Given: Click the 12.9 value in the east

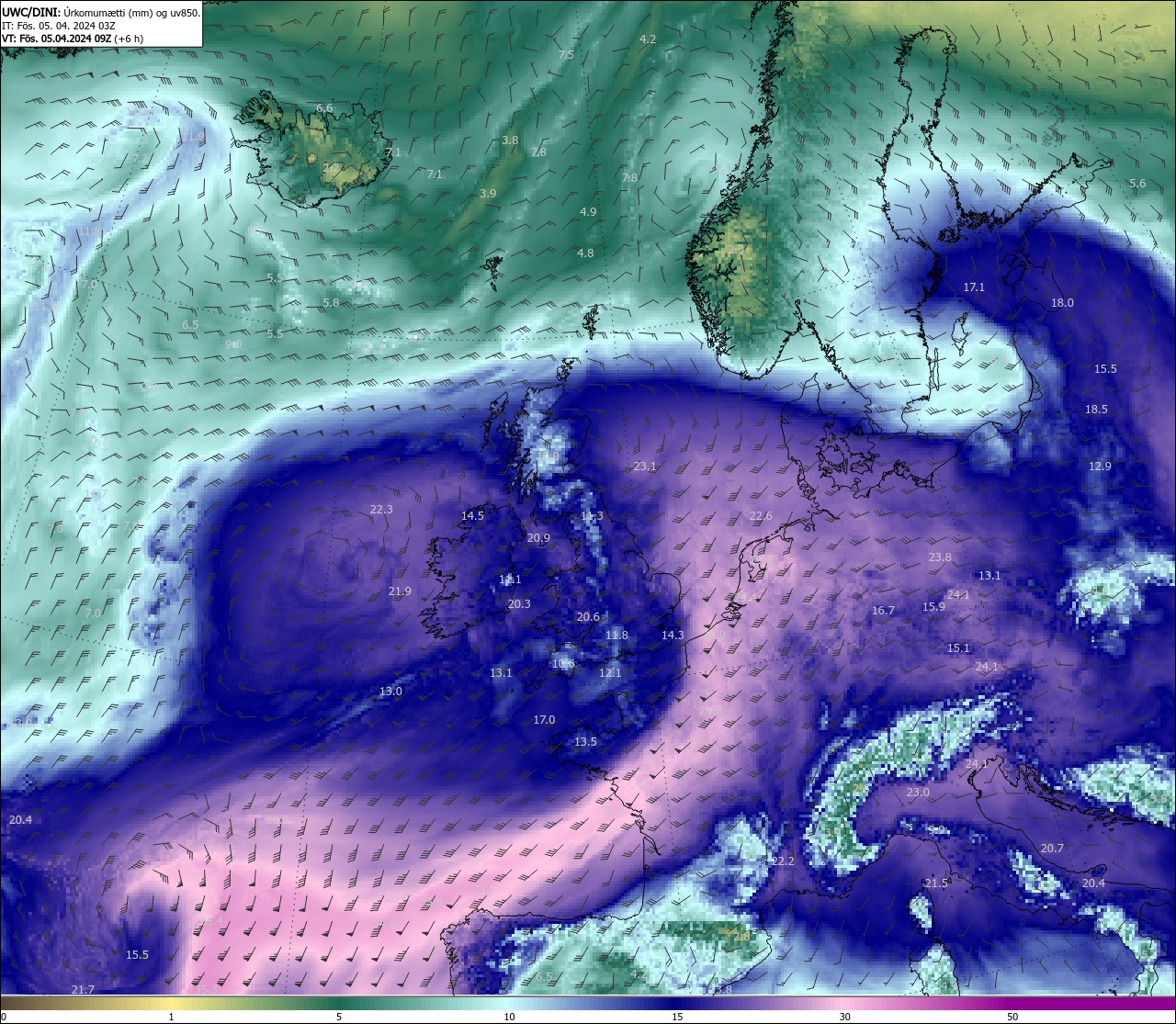Looking at the screenshot, I should 1100,467.
